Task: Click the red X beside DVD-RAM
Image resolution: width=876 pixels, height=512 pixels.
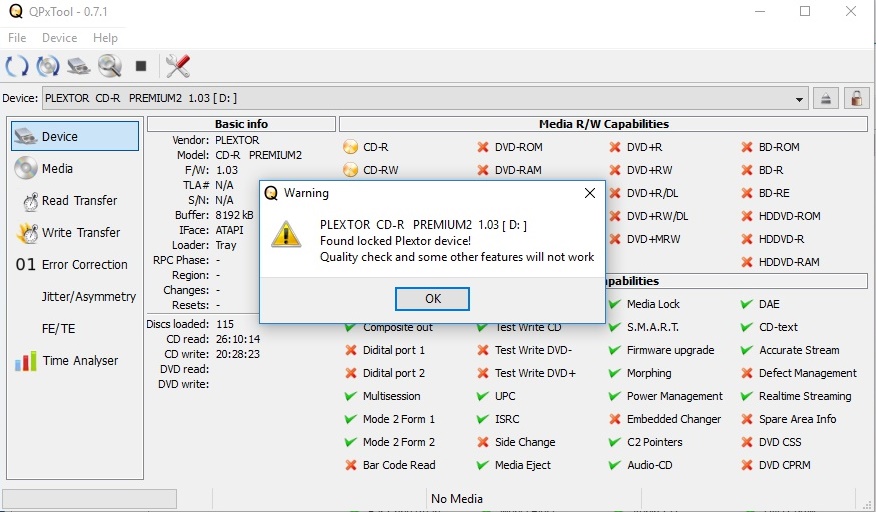Action: [483, 170]
